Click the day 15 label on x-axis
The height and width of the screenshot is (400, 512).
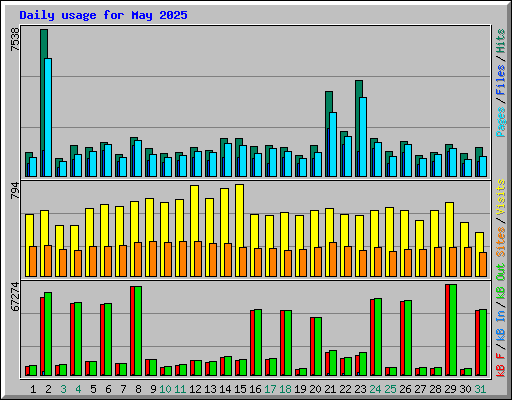pyautogui.click(x=240, y=389)
